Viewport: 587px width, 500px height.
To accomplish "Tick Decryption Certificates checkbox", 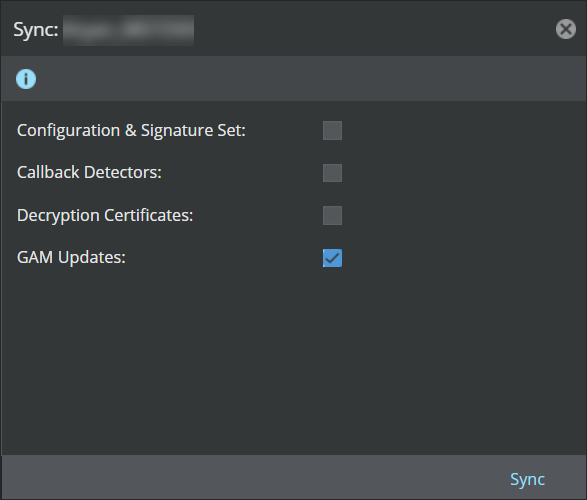I will [x=332, y=216].
